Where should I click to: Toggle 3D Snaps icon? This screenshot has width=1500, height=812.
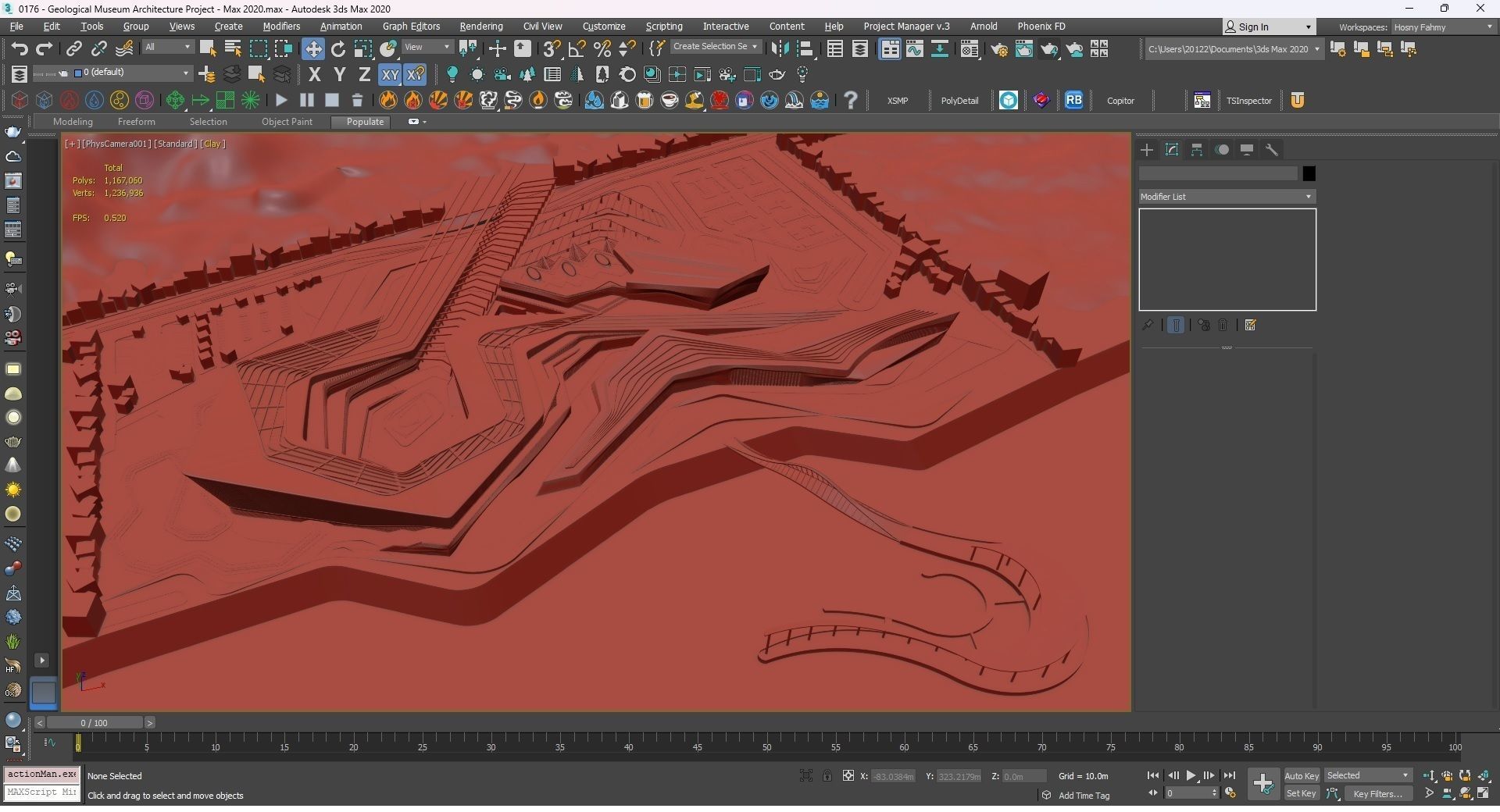(x=552, y=48)
